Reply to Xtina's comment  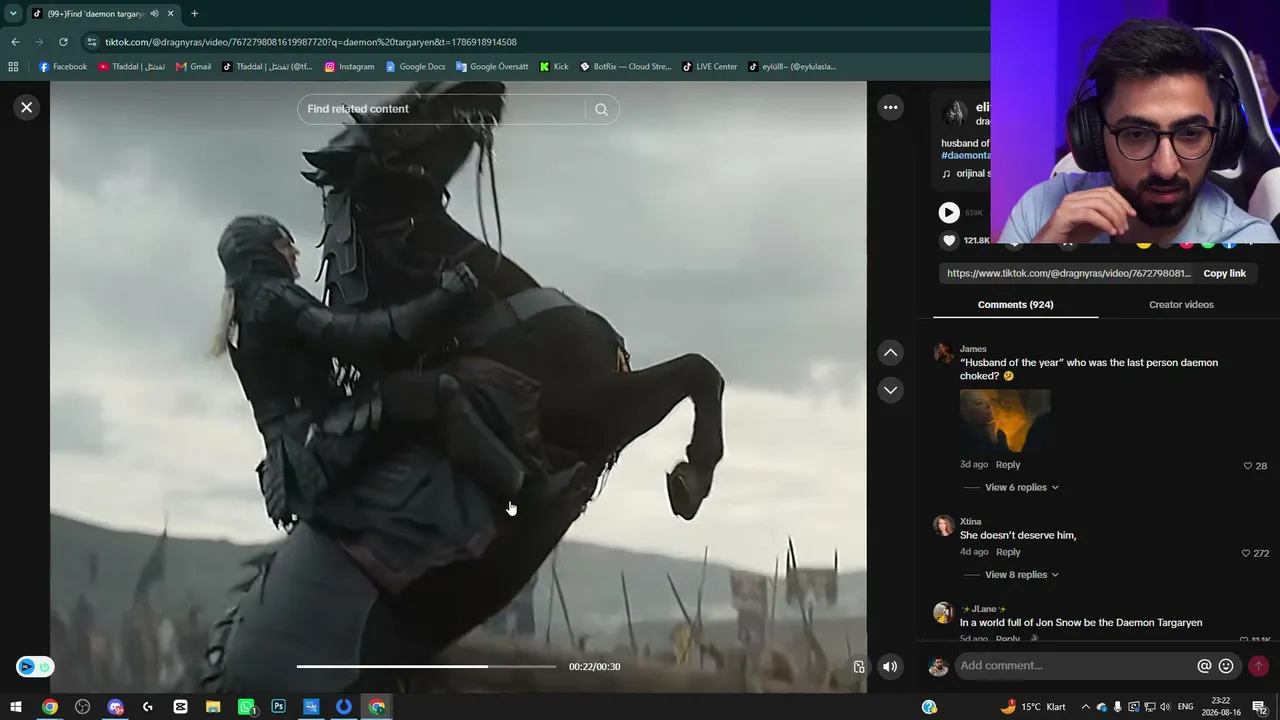click(x=1008, y=552)
